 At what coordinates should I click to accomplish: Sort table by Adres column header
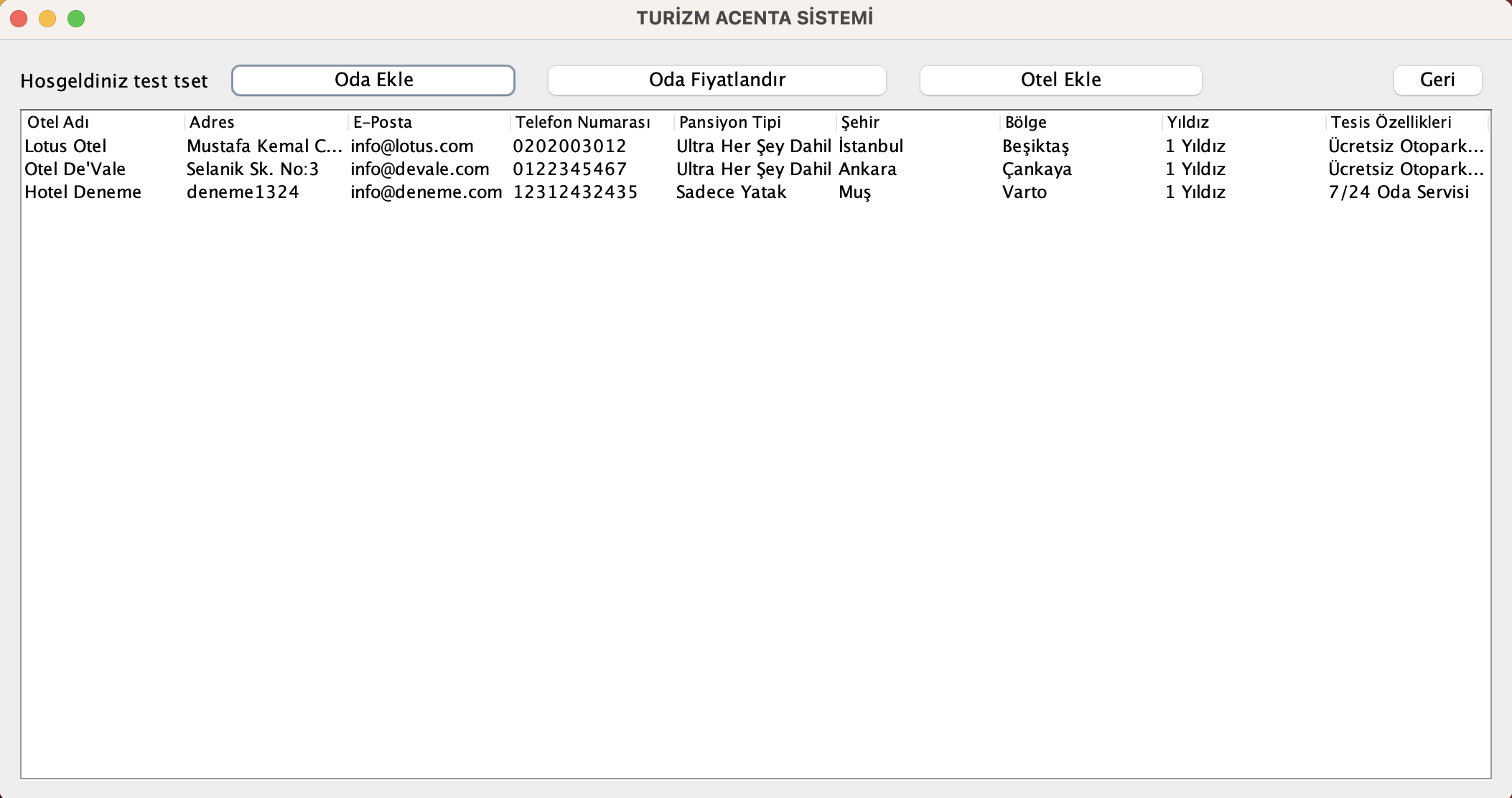(x=211, y=122)
